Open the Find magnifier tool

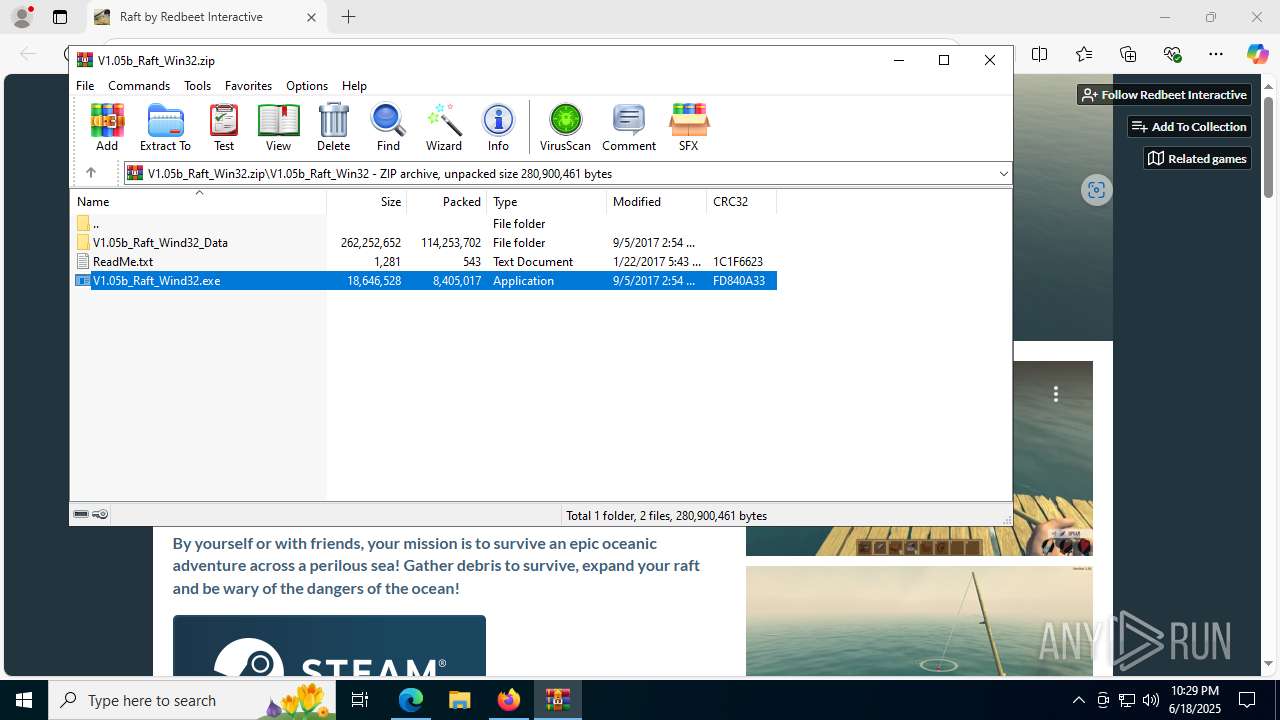388,127
